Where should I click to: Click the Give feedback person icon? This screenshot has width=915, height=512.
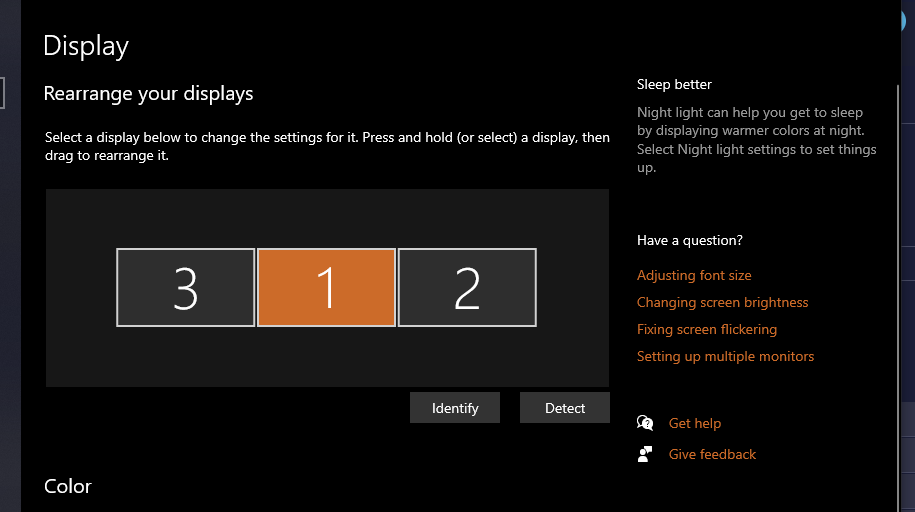click(645, 454)
